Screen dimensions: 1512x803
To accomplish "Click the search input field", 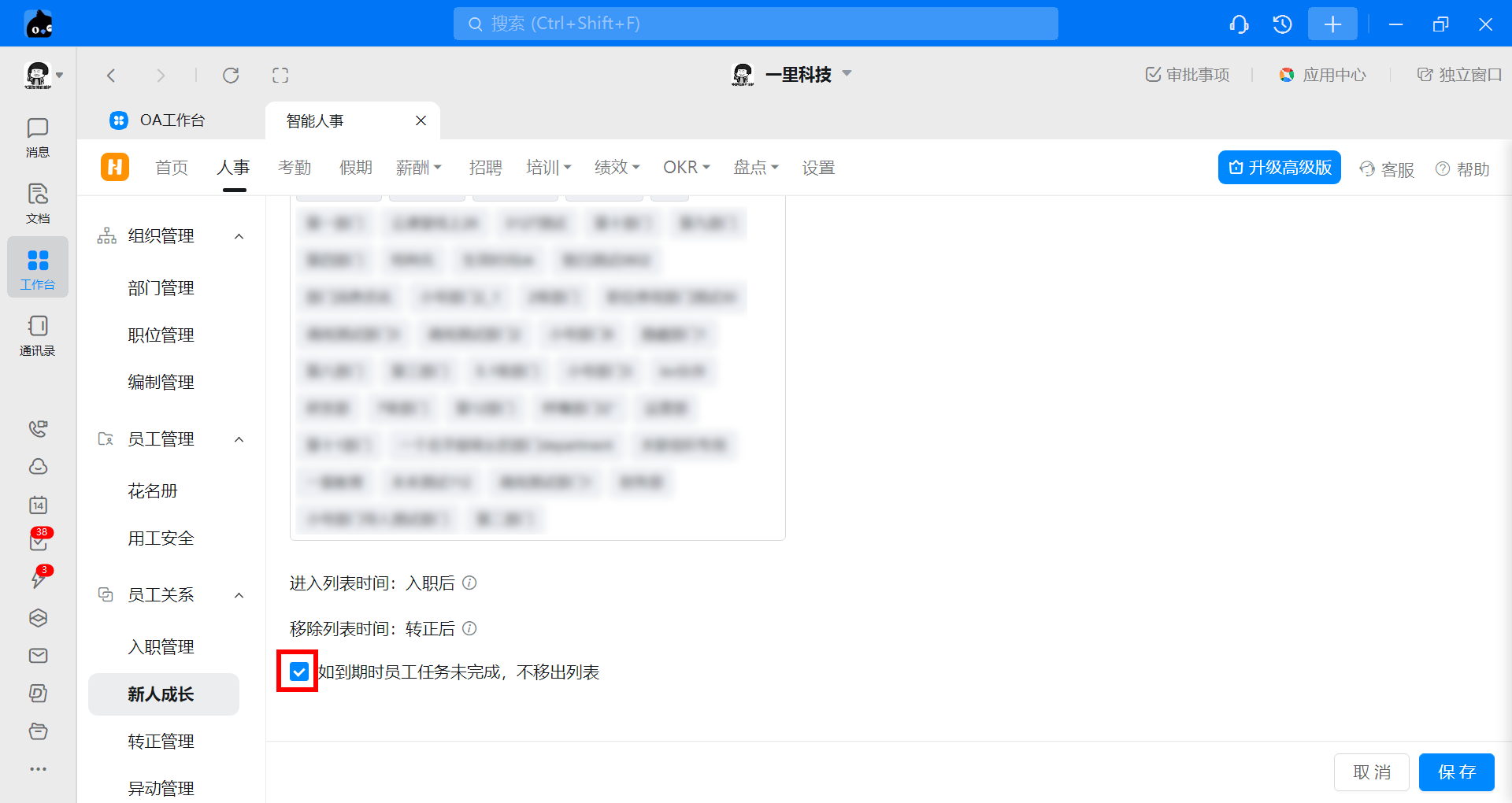I will click(755, 24).
